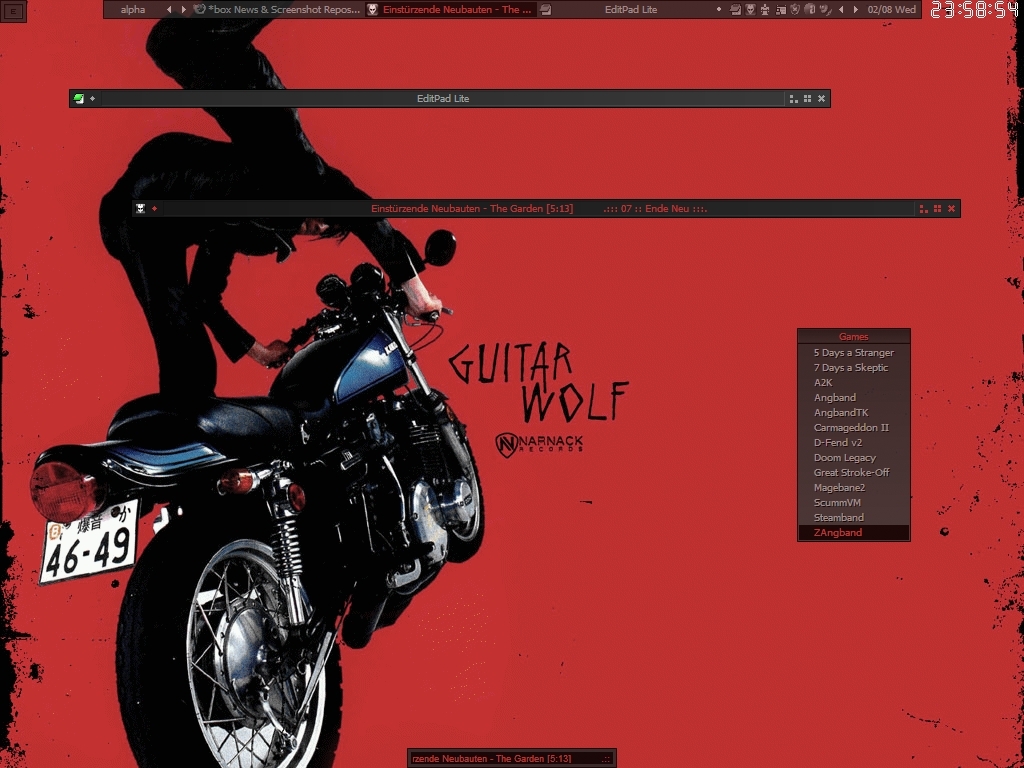The width and height of the screenshot is (1024, 768).
Task: Click the alpha workspace name in the toolbar
Action: coord(132,10)
